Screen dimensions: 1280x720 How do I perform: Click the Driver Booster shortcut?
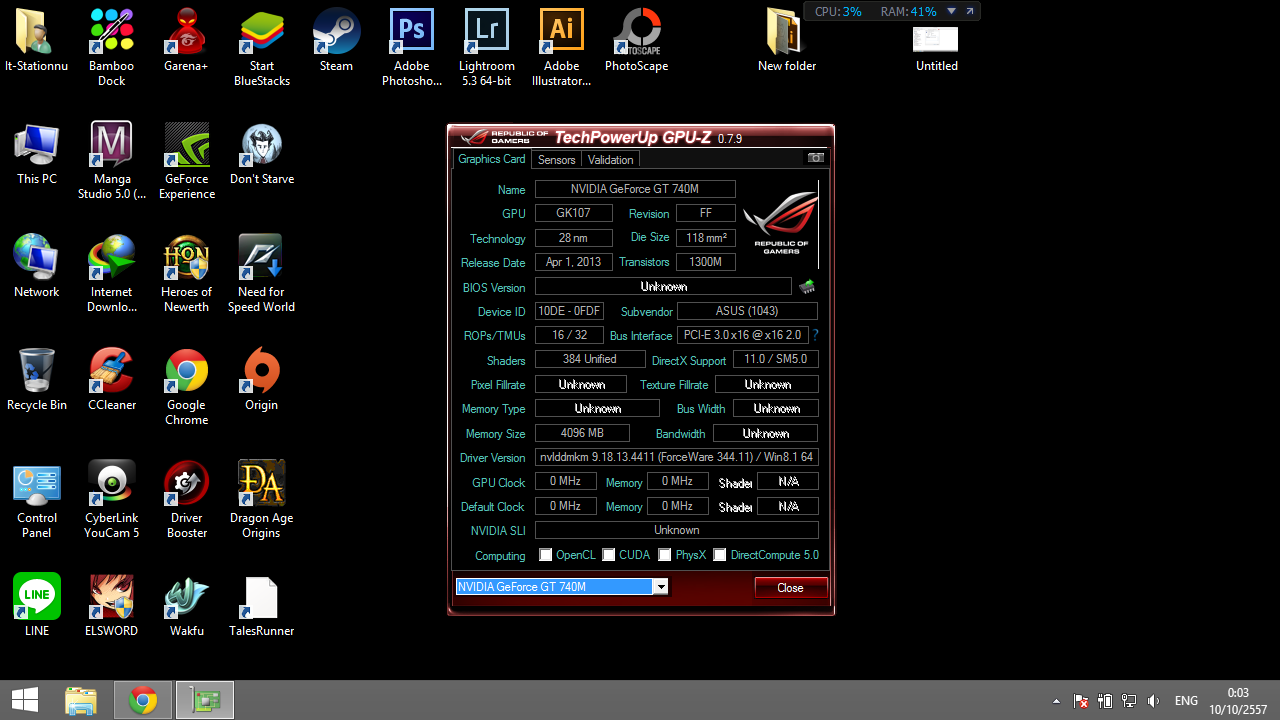pyautogui.click(x=187, y=500)
